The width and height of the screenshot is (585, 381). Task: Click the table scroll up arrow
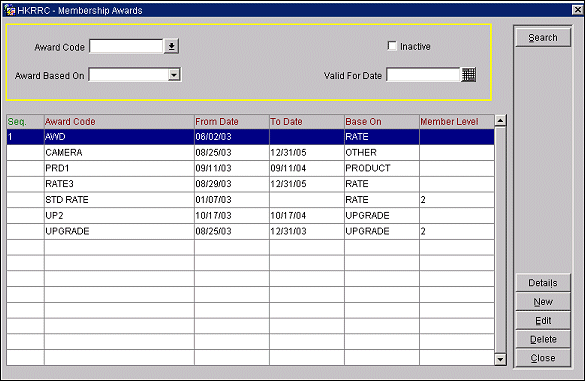click(x=500, y=121)
